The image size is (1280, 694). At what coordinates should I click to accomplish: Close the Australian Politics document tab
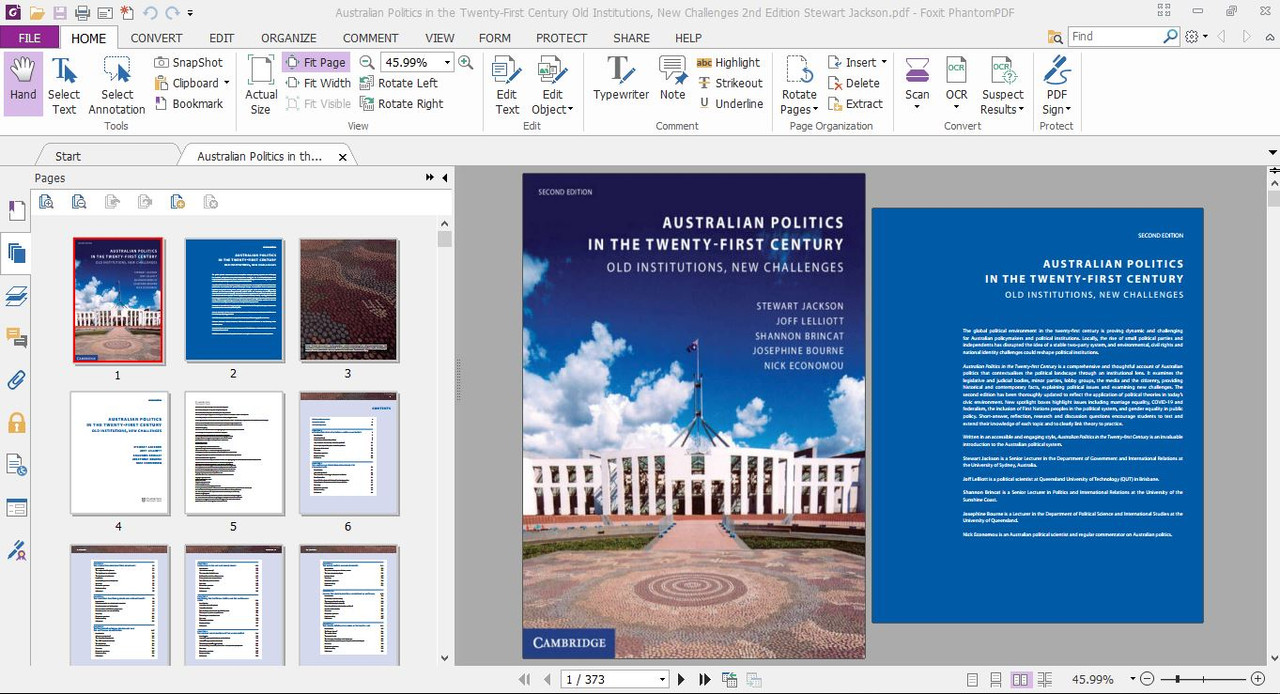343,157
